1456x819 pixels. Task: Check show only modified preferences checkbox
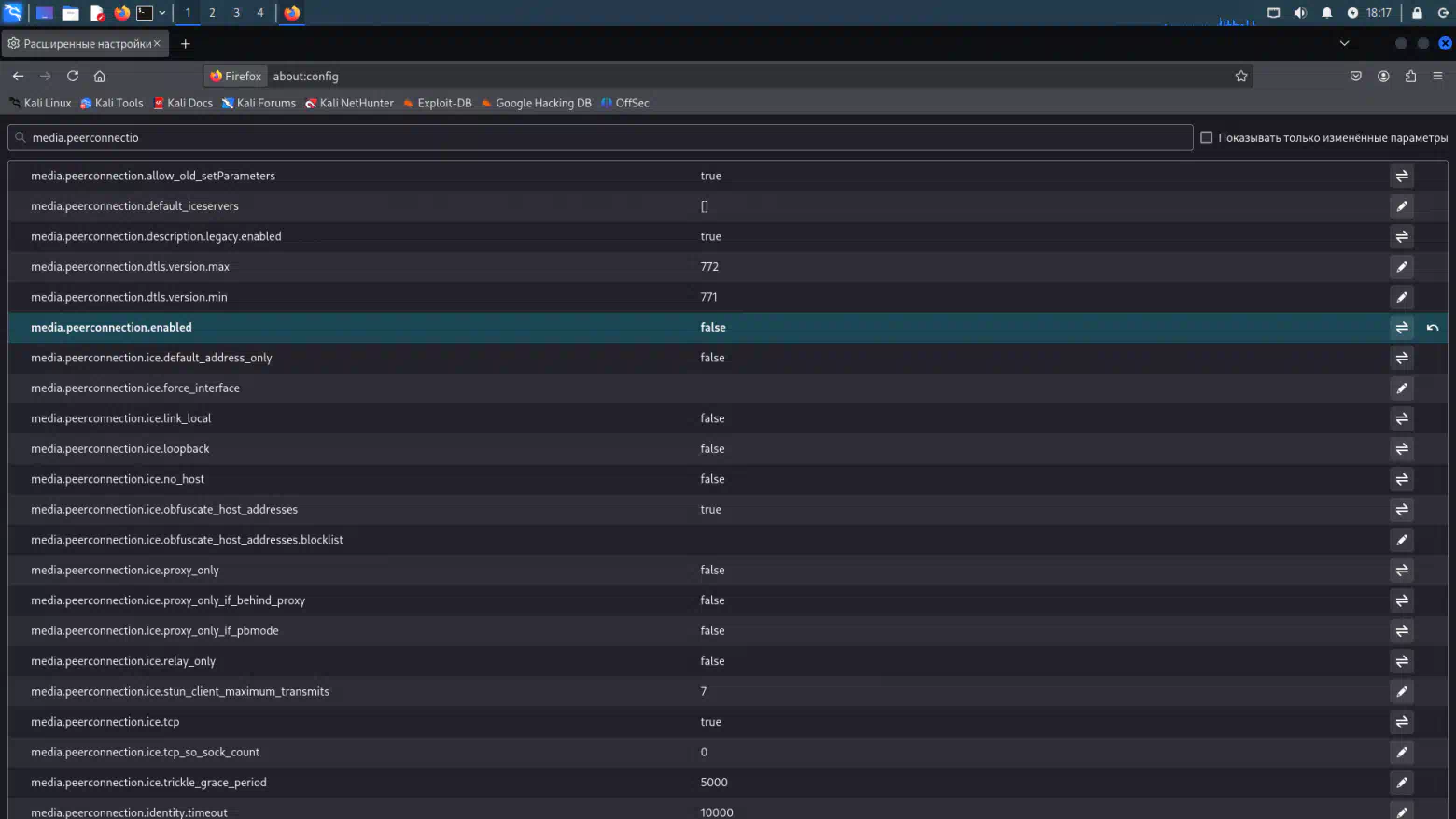pyautogui.click(x=1206, y=137)
